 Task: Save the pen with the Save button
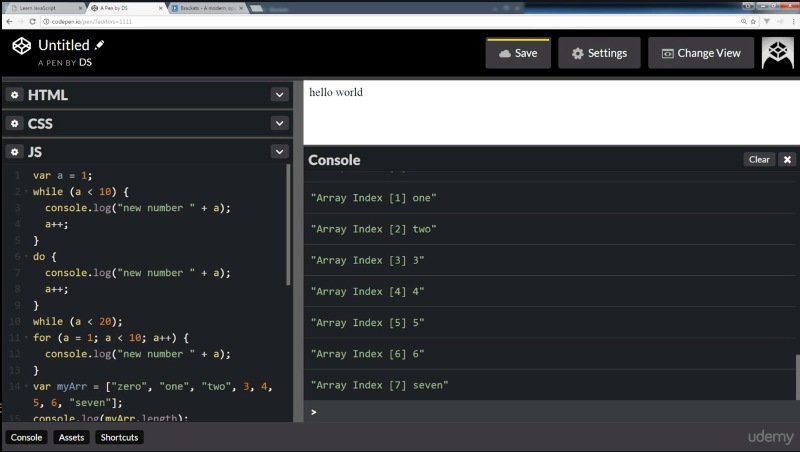coord(518,53)
